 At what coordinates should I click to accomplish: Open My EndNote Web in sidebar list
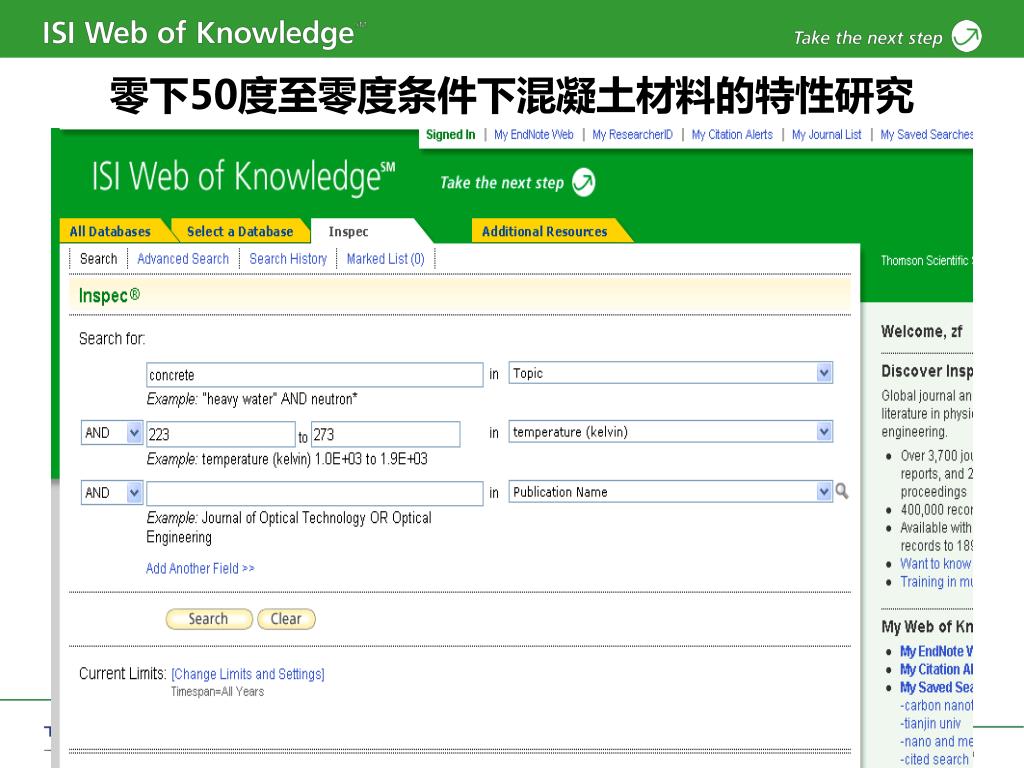[936, 651]
